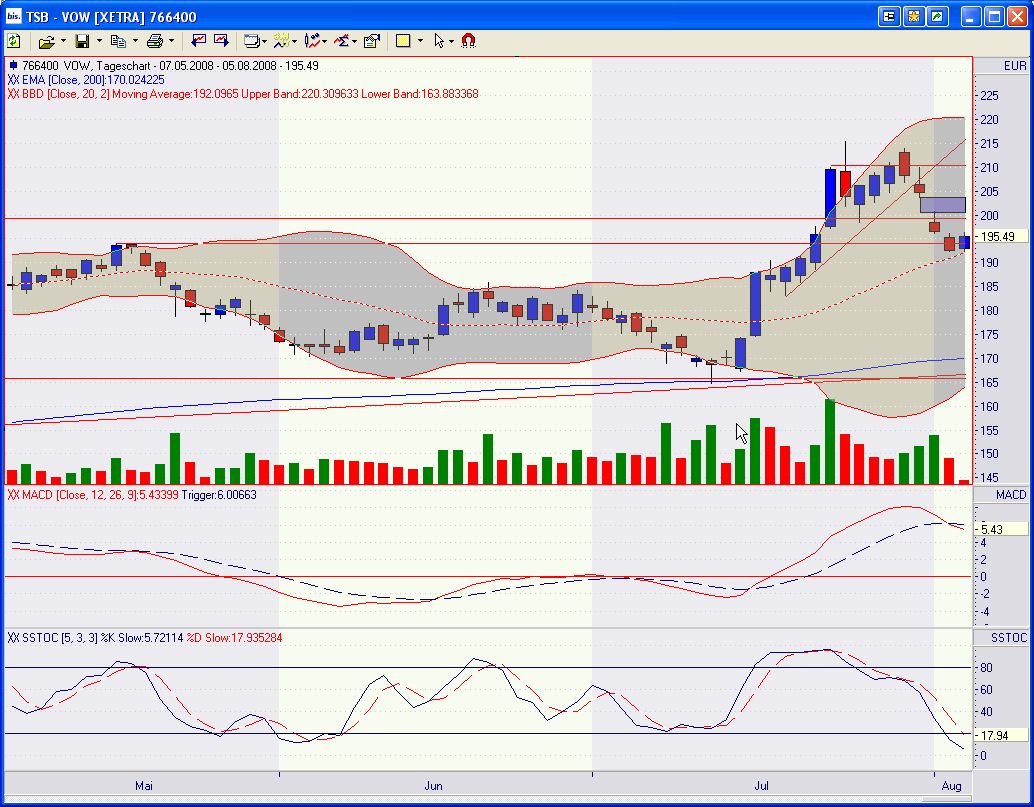
Task: Expand the open-folder dropdown arrow
Action: coord(63,41)
